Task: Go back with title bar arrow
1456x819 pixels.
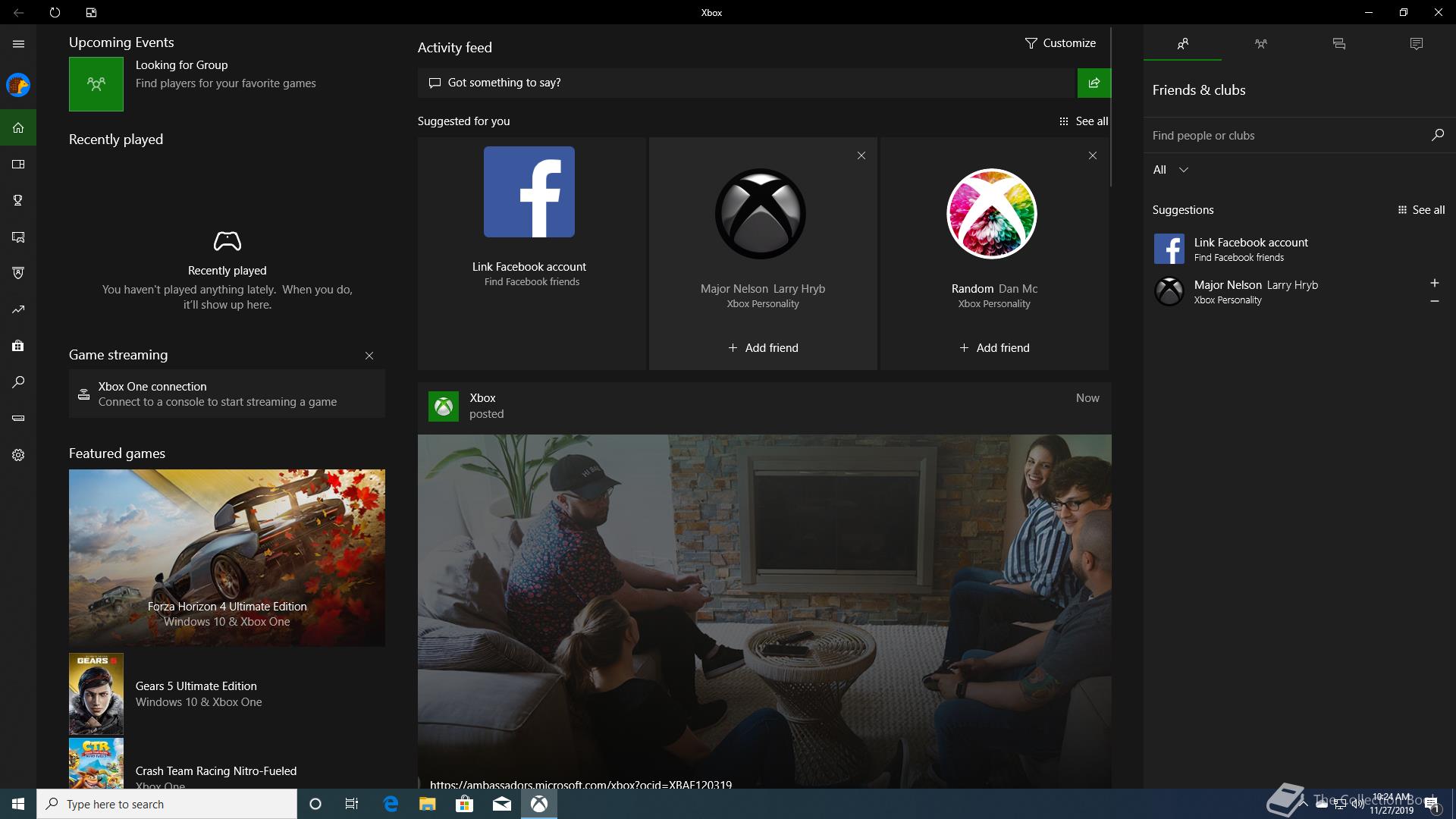Action: pos(18,12)
